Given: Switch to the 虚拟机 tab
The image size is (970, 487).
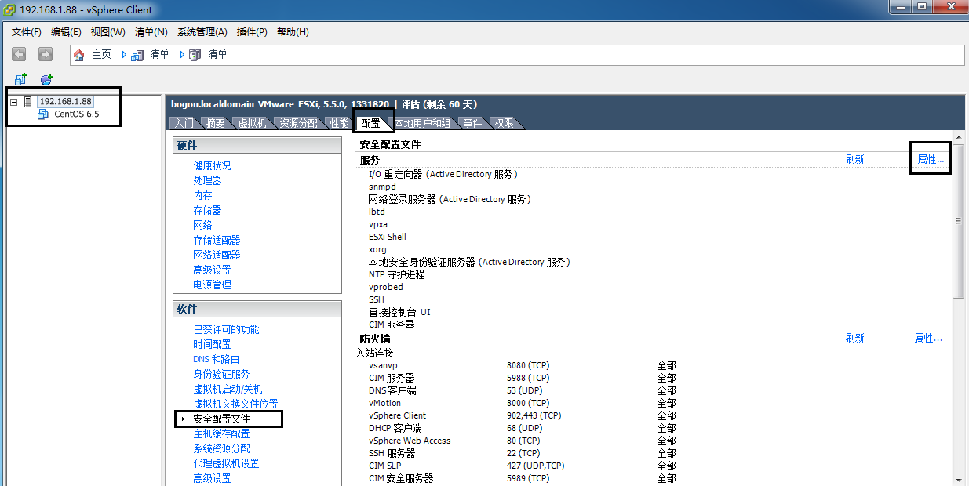Looking at the screenshot, I should (252, 123).
